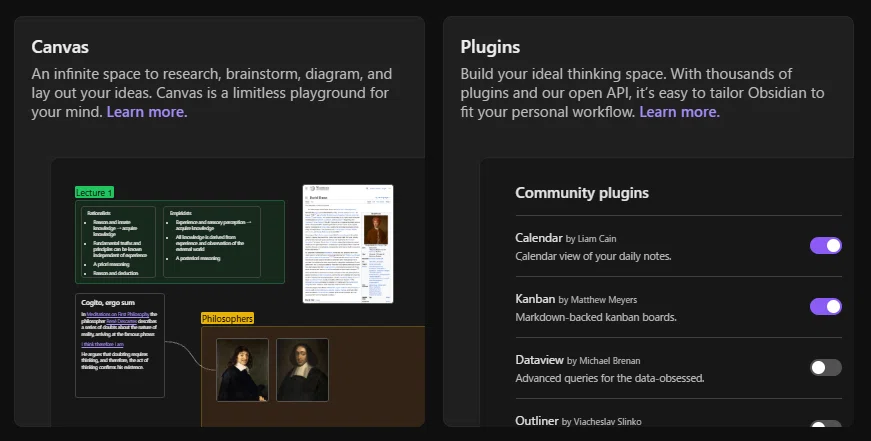Follow the René Descartes link in note
This screenshot has width=871, height=441.
click(x=122, y=321)
